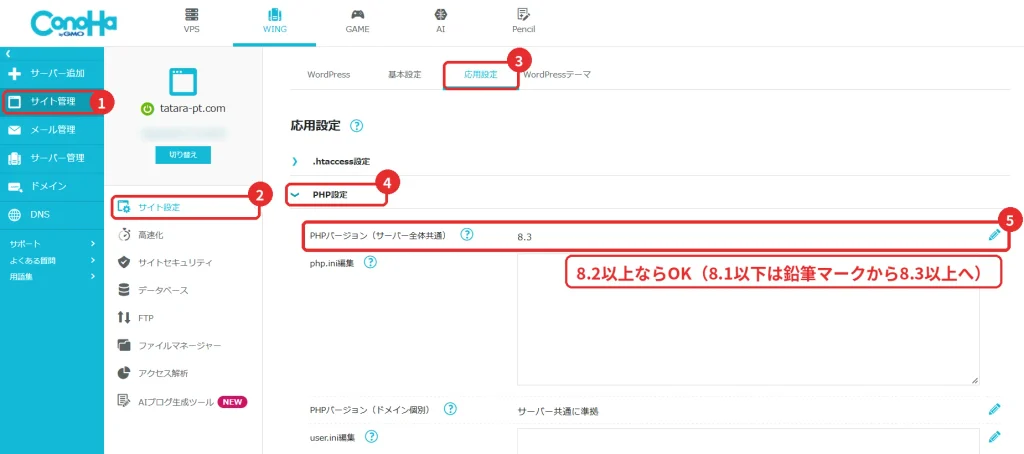
Task: Click the plus icon for サーバー追加
Action: (x=14, y=73)
